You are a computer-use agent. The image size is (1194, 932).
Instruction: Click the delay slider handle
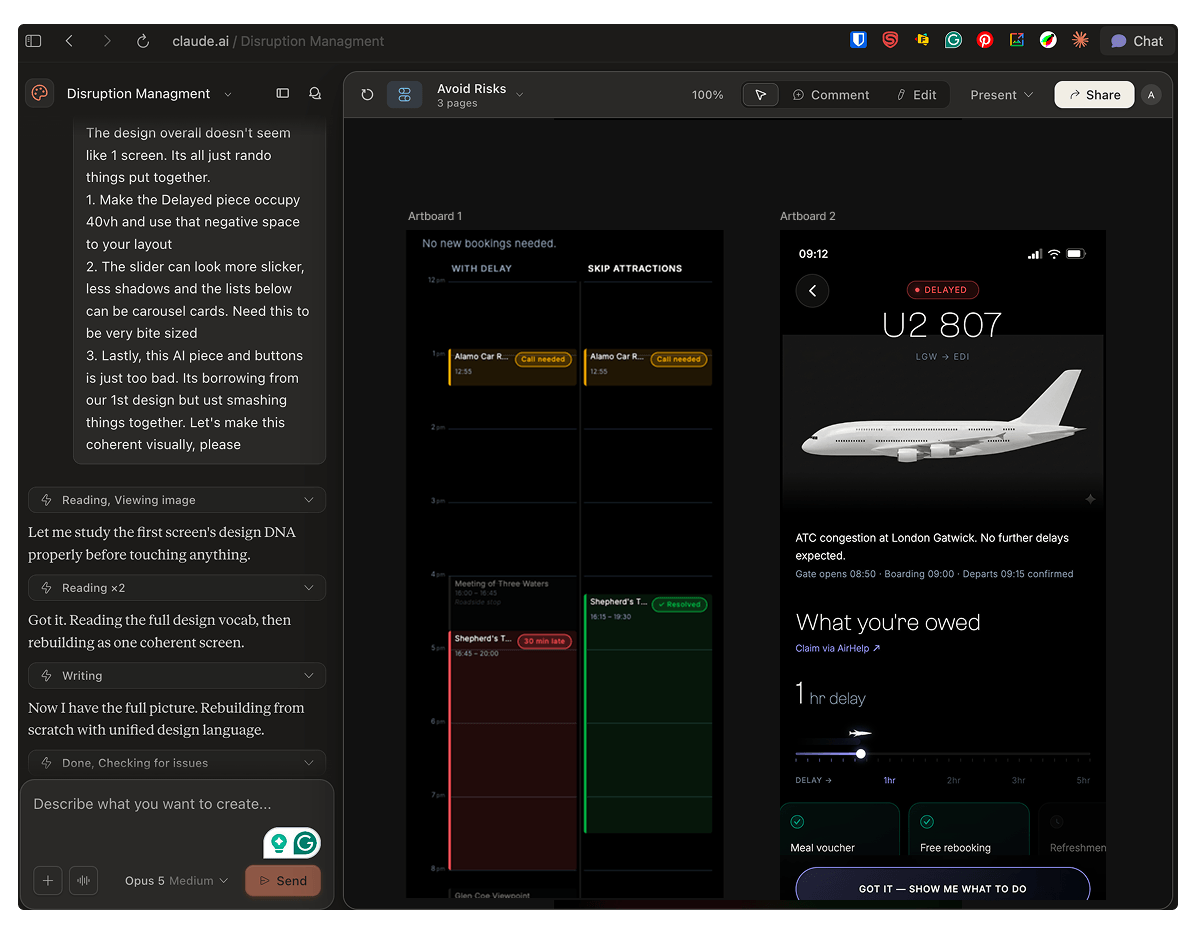coord(860,753)
